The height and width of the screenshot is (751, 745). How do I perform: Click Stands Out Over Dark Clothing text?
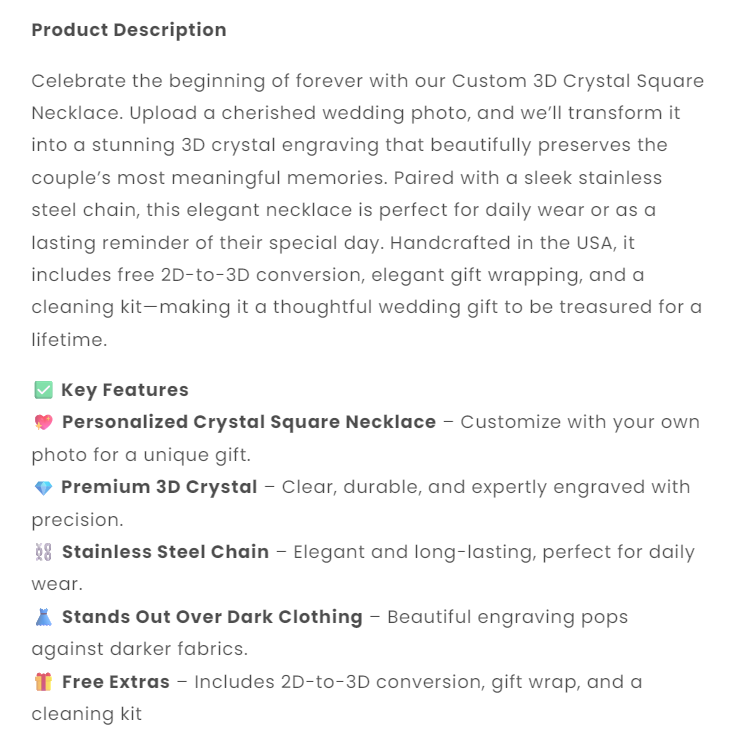click(x=212, y=617)
